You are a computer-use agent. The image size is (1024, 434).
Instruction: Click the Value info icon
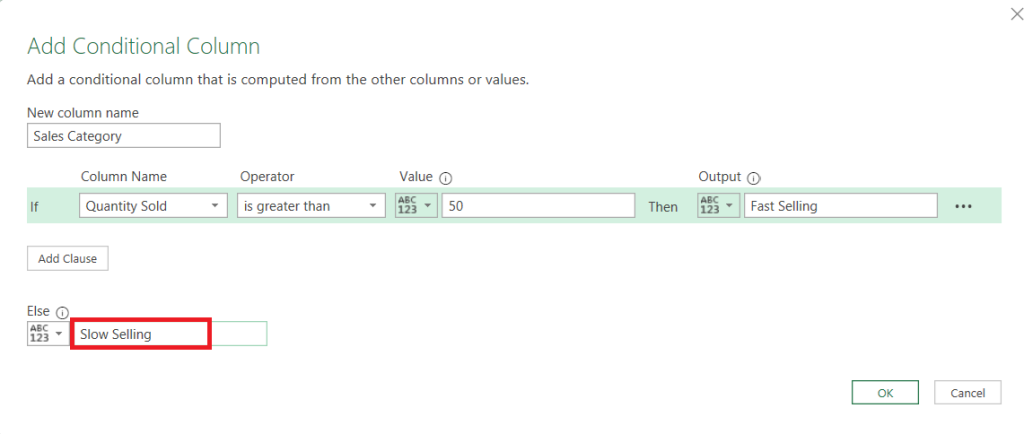(446, 177)
